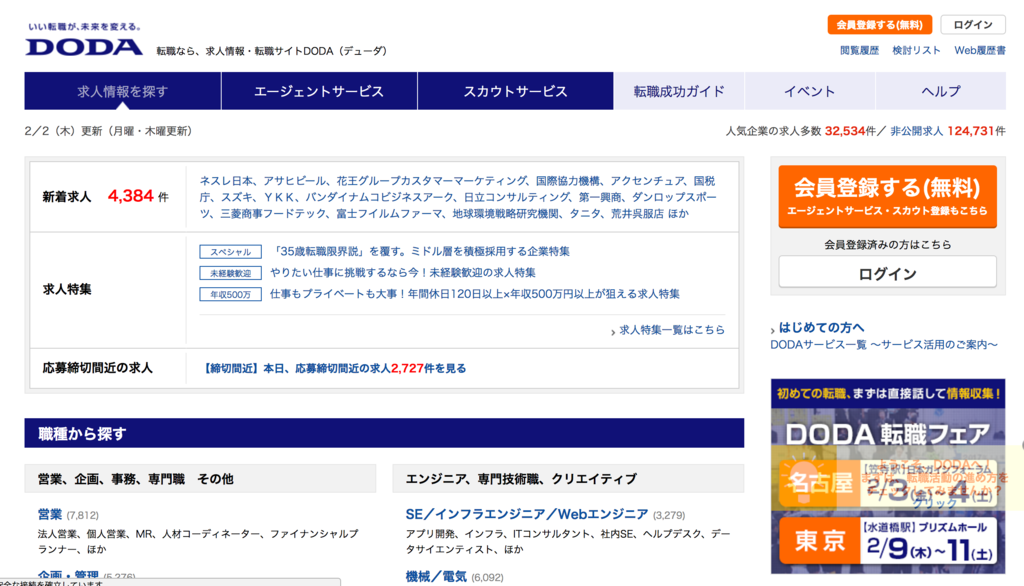1024x586 pixels.
Task: Open the 機械/電気 job category link
Action: [x=436, y=577]
